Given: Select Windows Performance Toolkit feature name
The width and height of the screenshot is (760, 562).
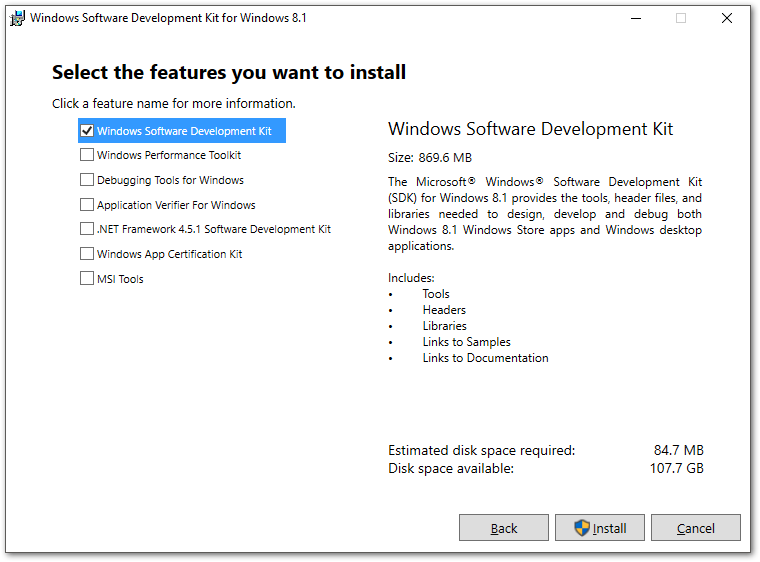Looking at the screenshot, I should coord(169,155).
